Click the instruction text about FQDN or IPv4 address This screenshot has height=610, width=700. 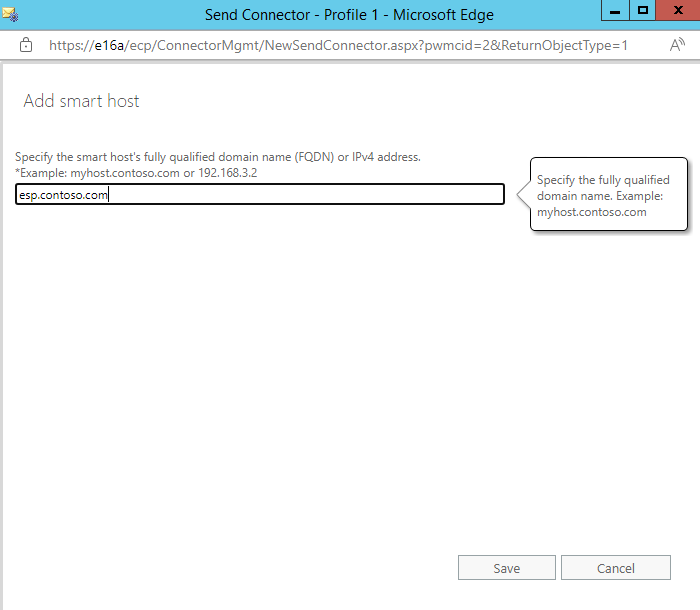pos(218,157)
